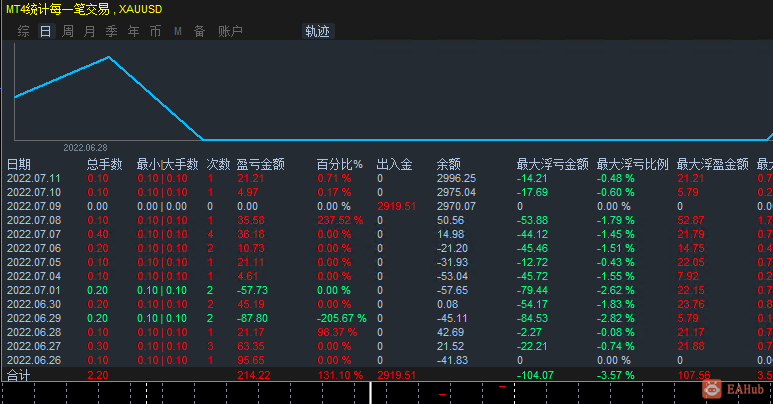
Task: Switch to the 年 yearly tab
Action: pyautogui.click(x=134, y=32)
